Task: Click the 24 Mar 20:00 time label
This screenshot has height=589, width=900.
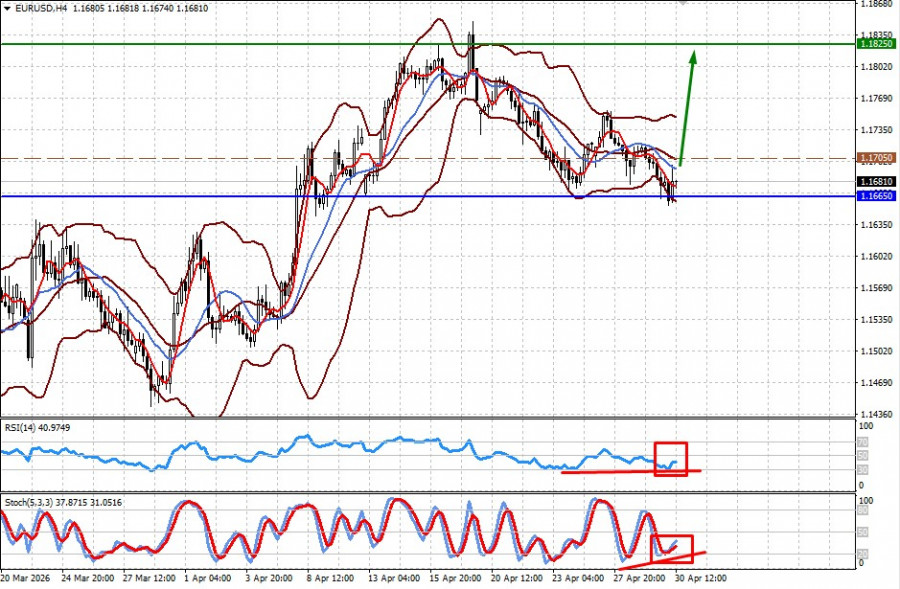Action: pos(87,578)
